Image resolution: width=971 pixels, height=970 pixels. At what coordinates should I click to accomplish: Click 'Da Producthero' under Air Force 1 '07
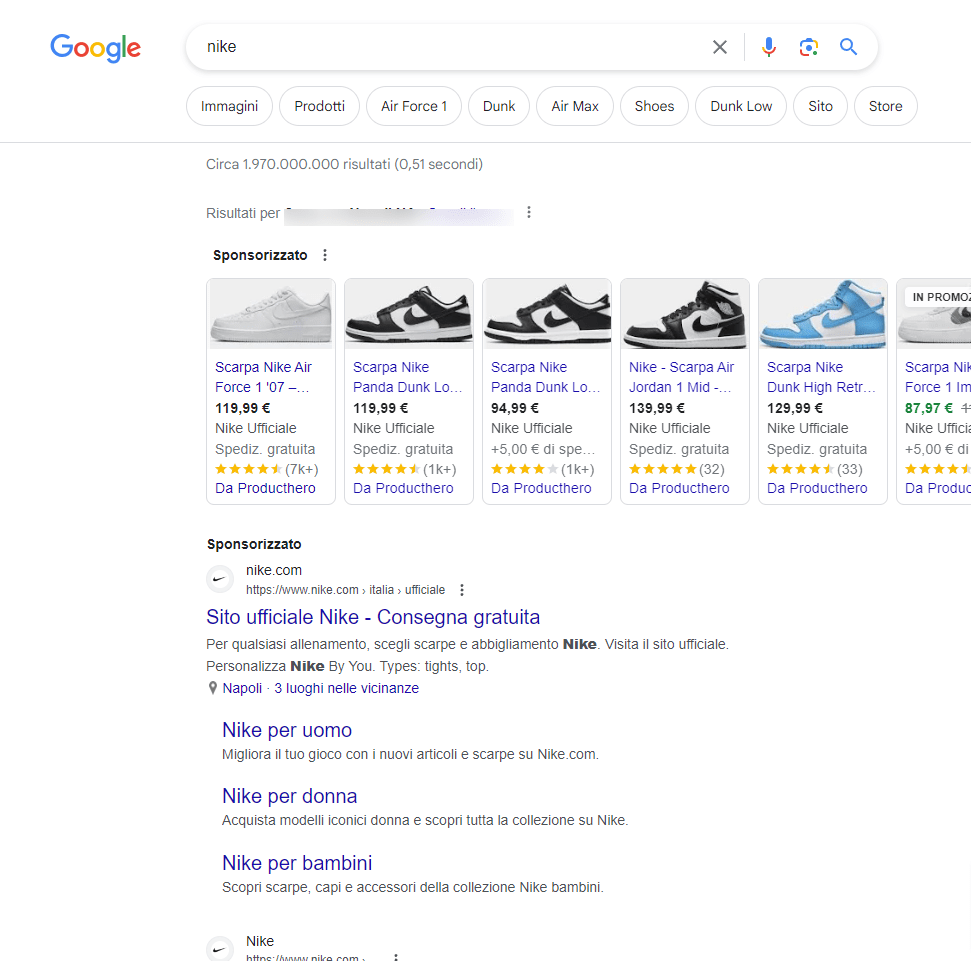coord(265,488)
